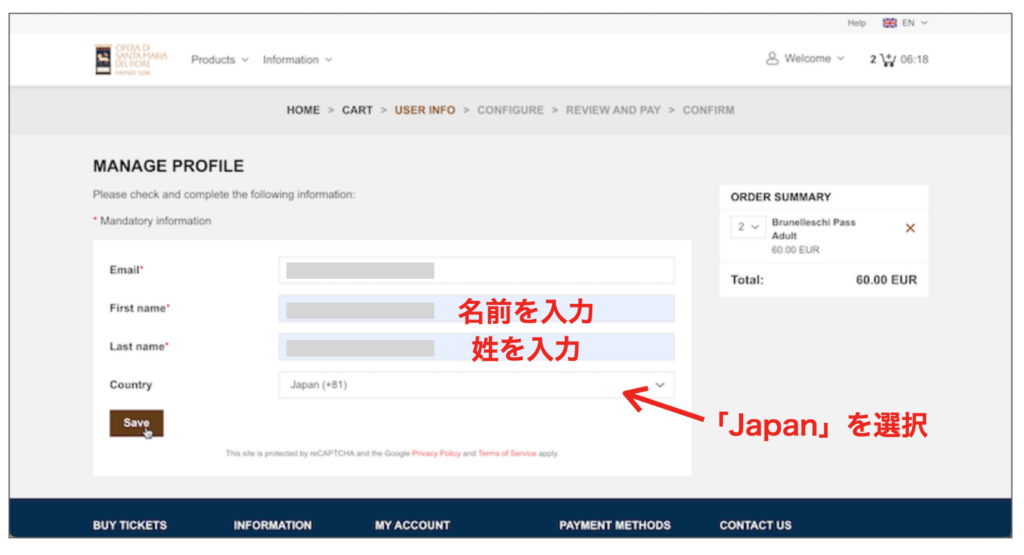Viewport: 1024px width, 555px height.
Task: Click into the First name field
Action: point(476,309)
